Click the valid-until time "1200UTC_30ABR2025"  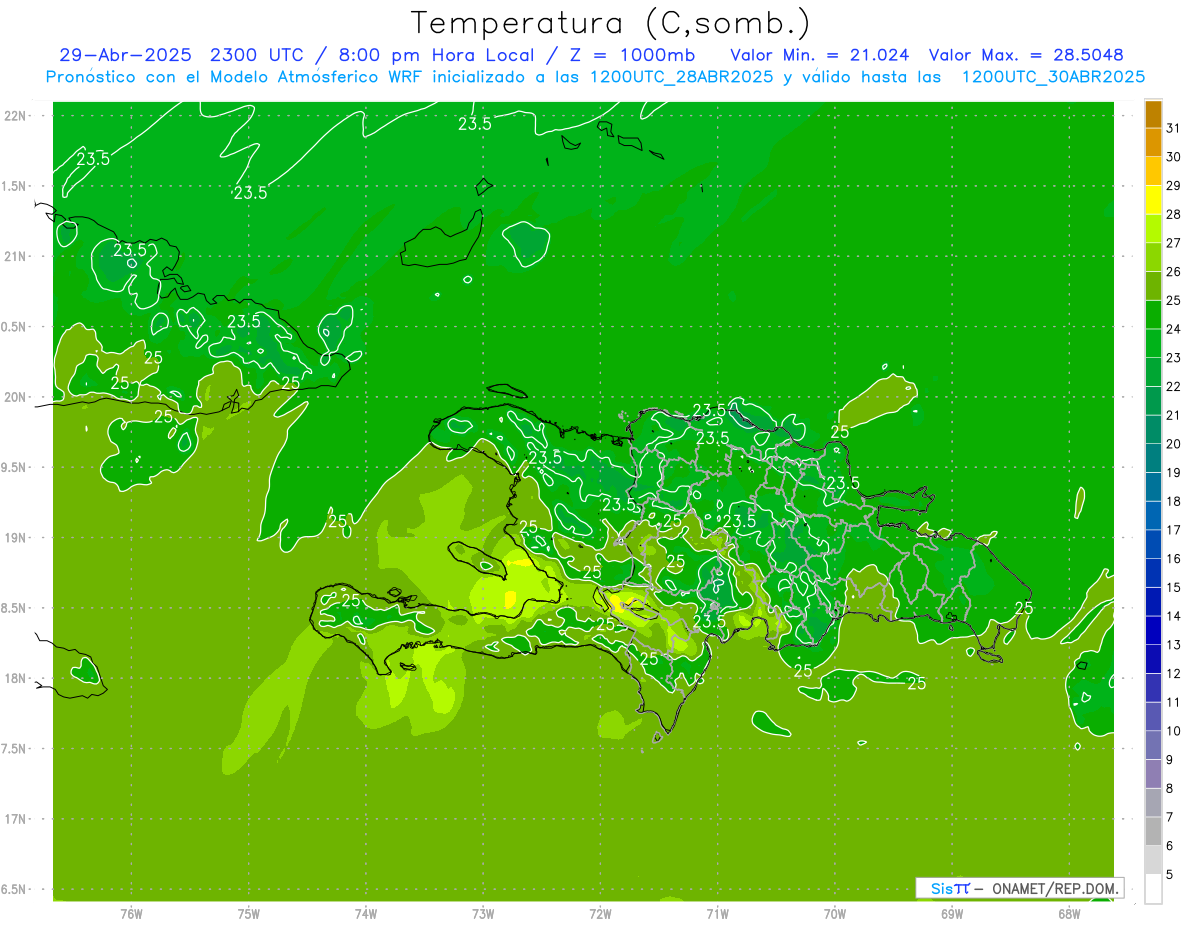1052,77
